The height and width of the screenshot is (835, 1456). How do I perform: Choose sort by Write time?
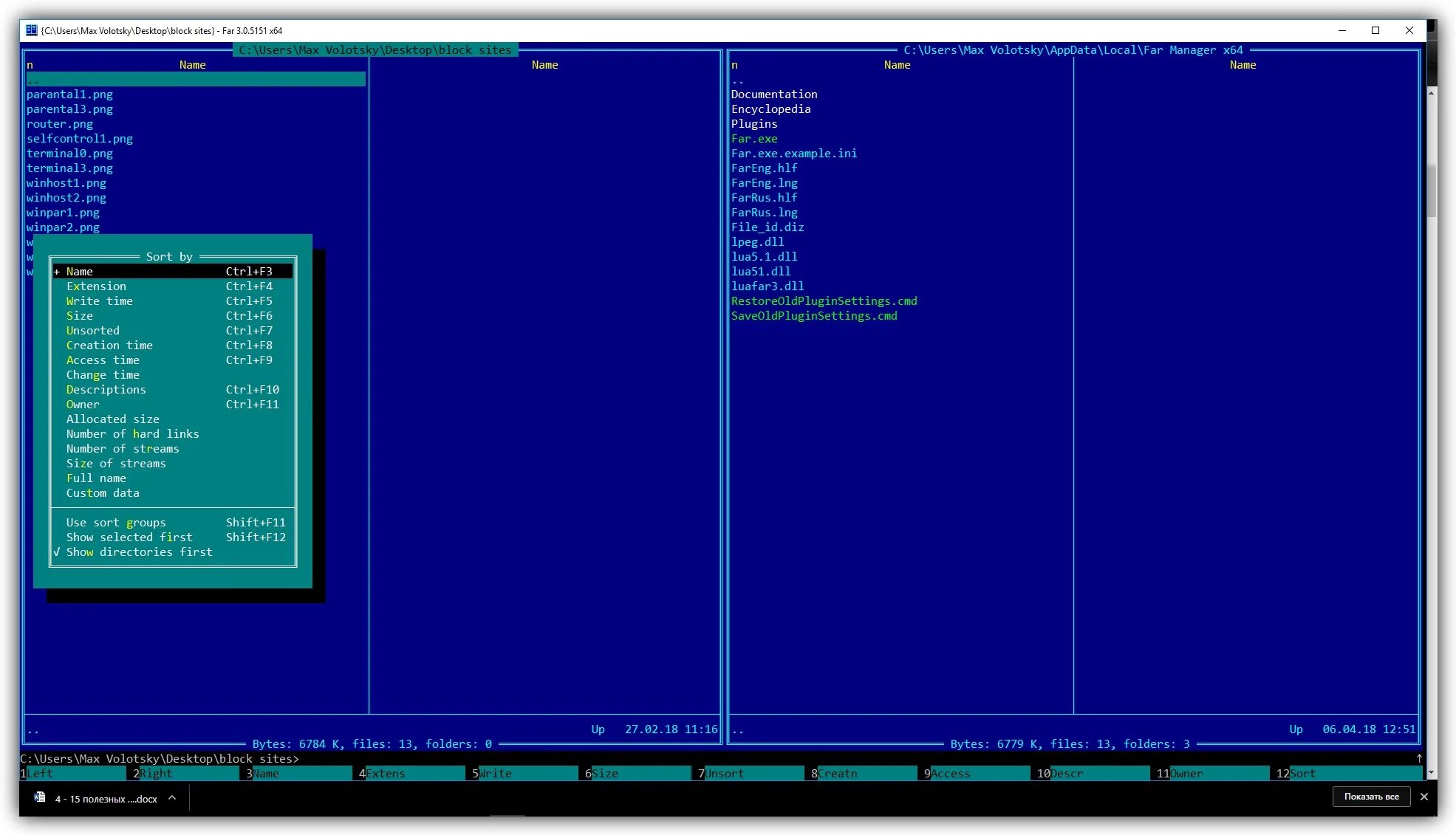[x=100, y=301]
